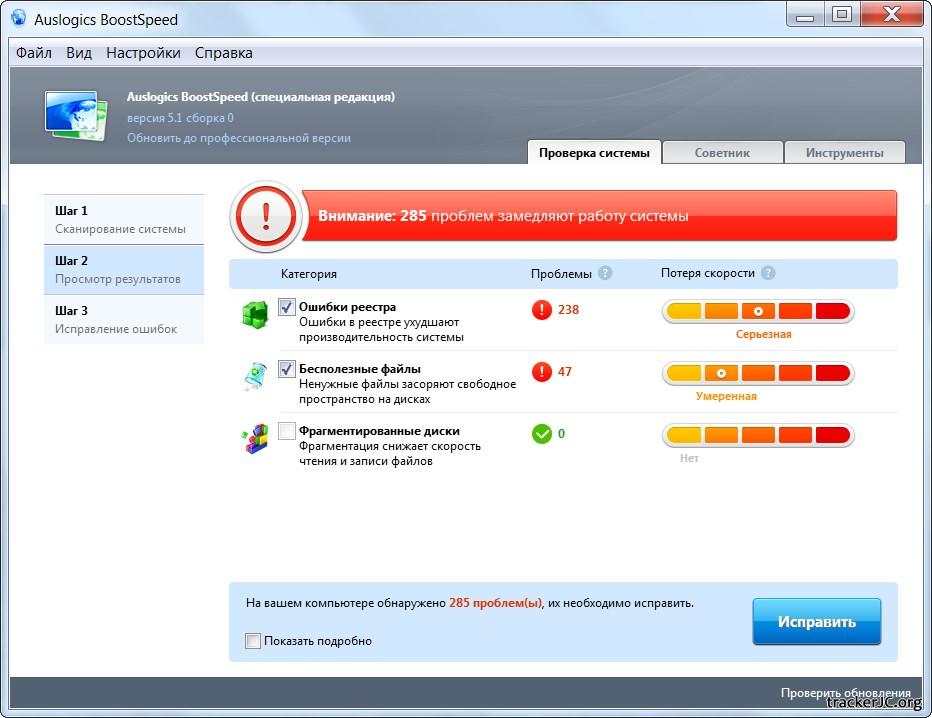
Task: Select Шаг 1 Сканирование системы step
Action: (x=123, y=219)
